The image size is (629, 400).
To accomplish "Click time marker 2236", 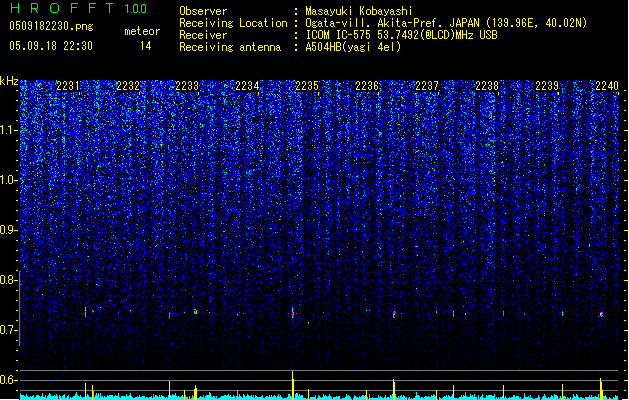I will pos(367,86).
